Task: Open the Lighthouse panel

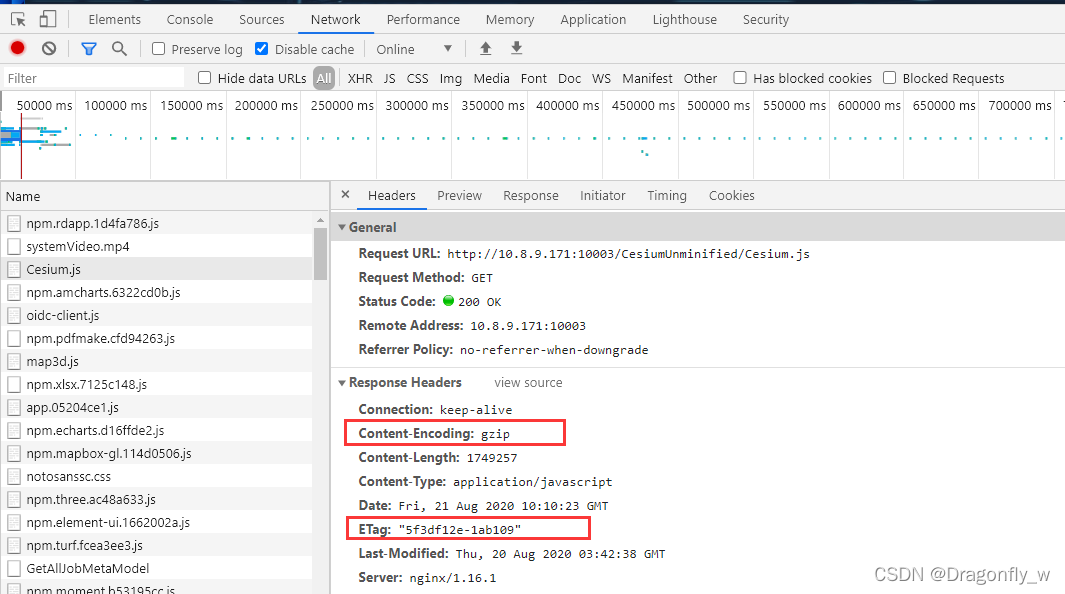Action: pyautogui.click(x=685, y=20)
